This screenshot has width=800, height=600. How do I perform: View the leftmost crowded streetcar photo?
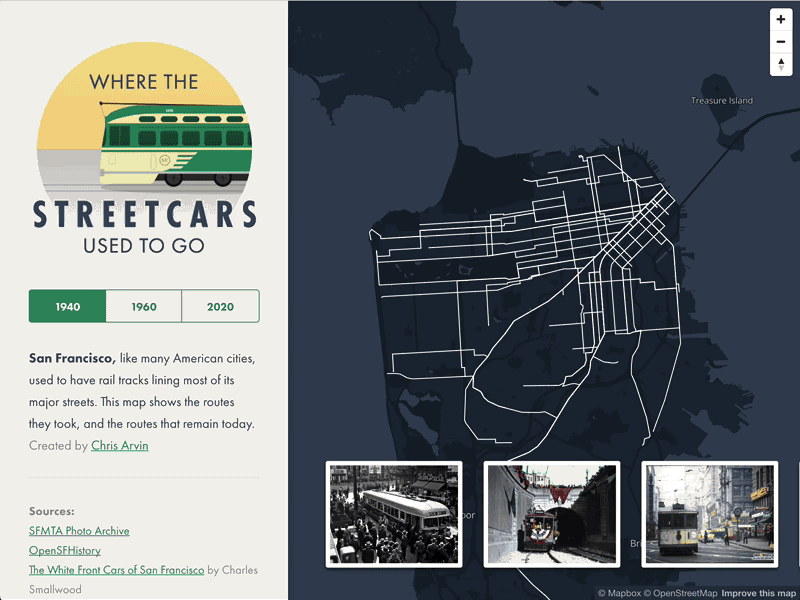(393, 514)
